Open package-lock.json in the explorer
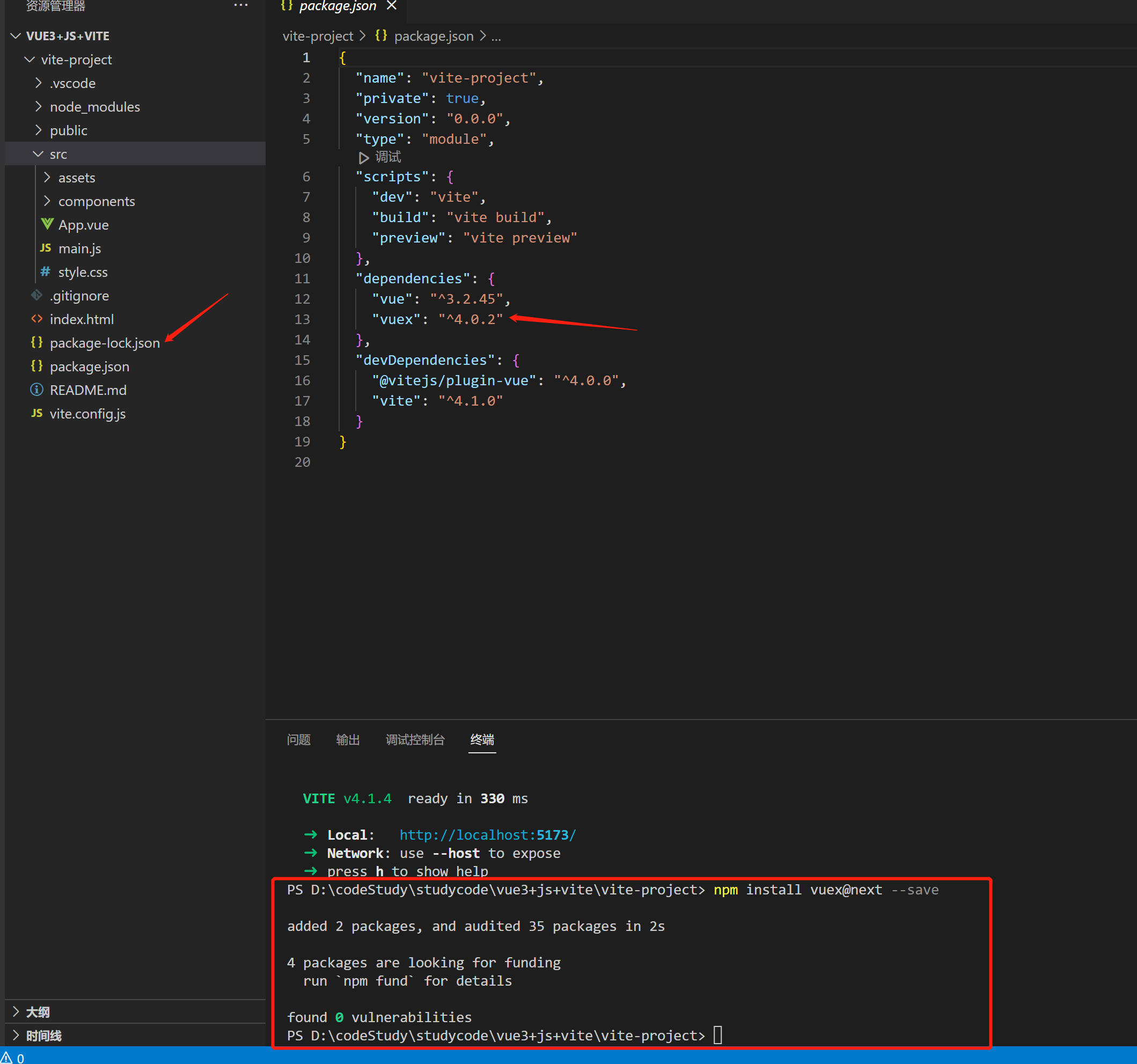 tap(104, 343)
